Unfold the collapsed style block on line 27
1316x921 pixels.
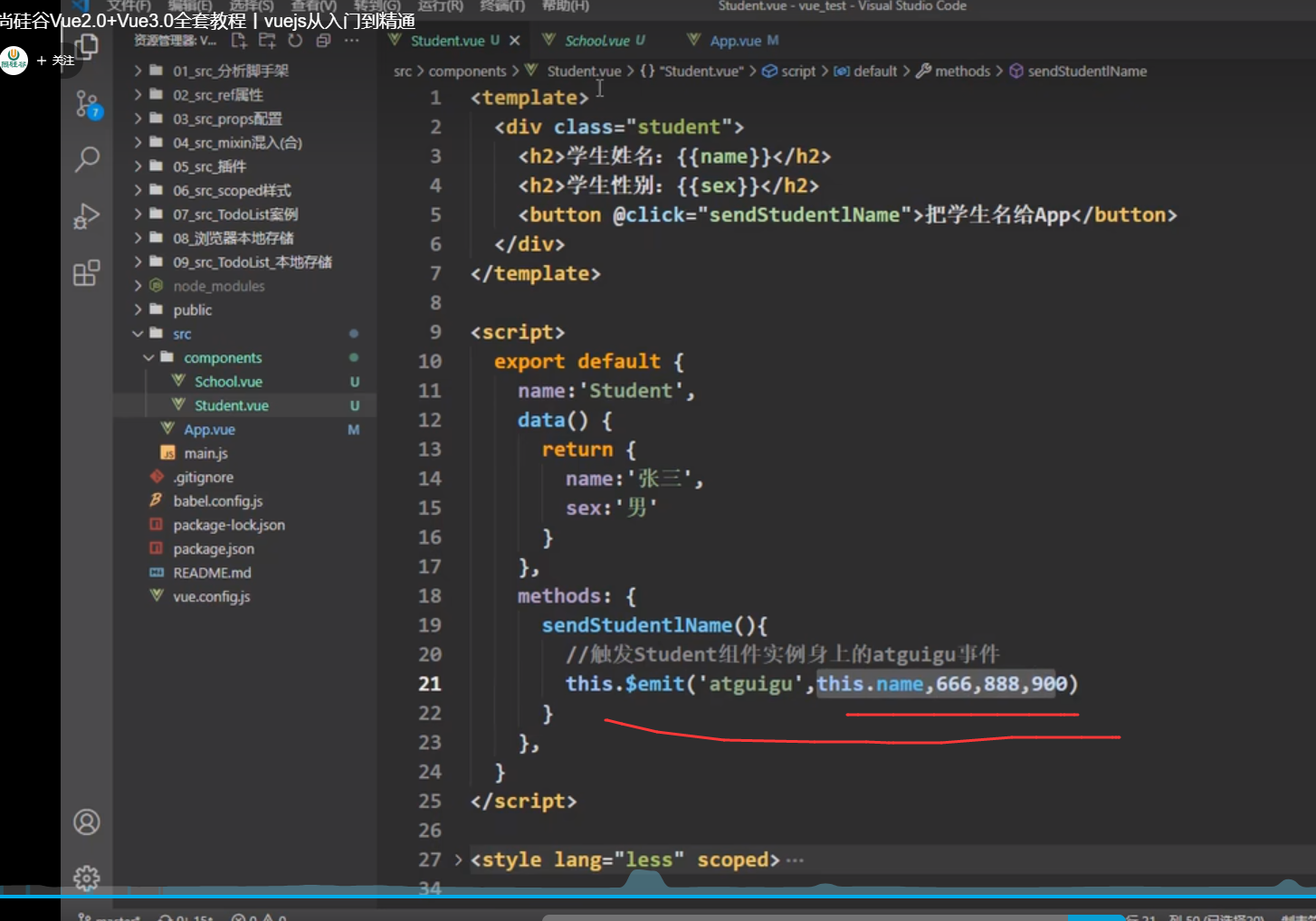click(x=458, y=860)
